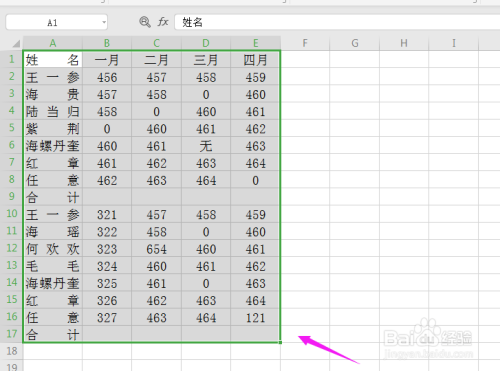Select the name cell 王一参 in row 2

click(53, 77)
